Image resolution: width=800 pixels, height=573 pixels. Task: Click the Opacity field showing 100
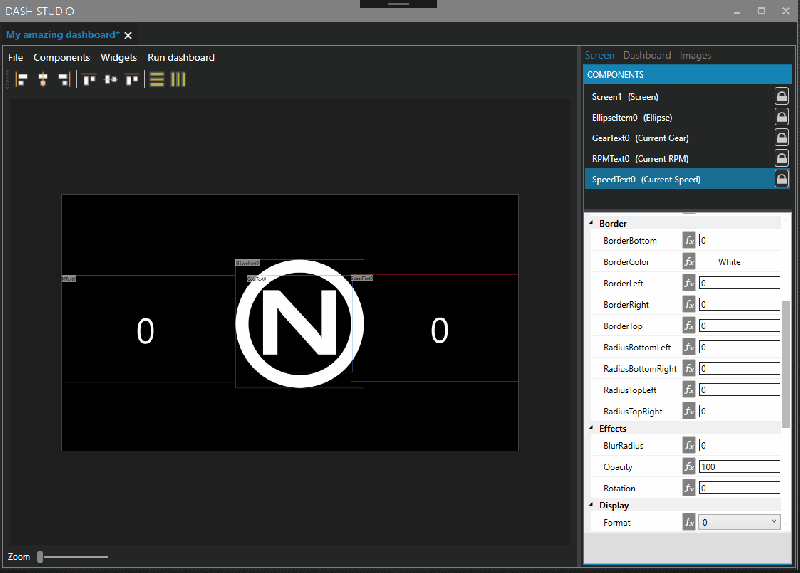(739, 466)
